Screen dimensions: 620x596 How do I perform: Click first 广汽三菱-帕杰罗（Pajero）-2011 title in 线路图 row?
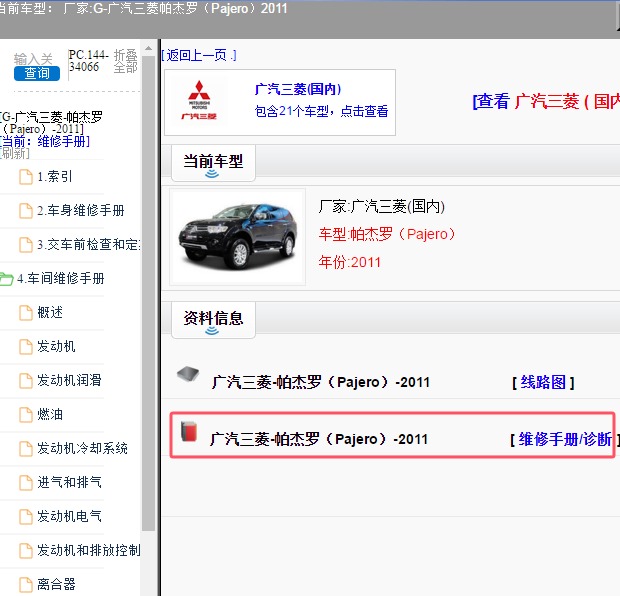pos(321,382)
